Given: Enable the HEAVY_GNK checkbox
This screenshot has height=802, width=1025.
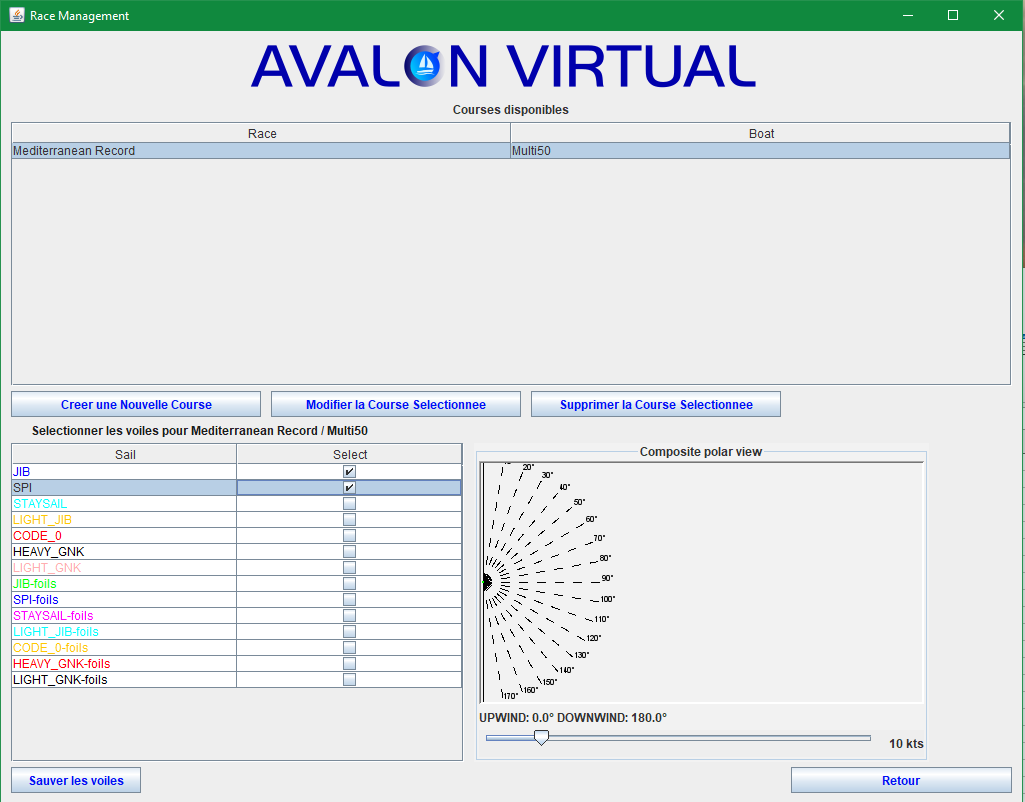Looking at the screenshot, I should click(349, 552).
